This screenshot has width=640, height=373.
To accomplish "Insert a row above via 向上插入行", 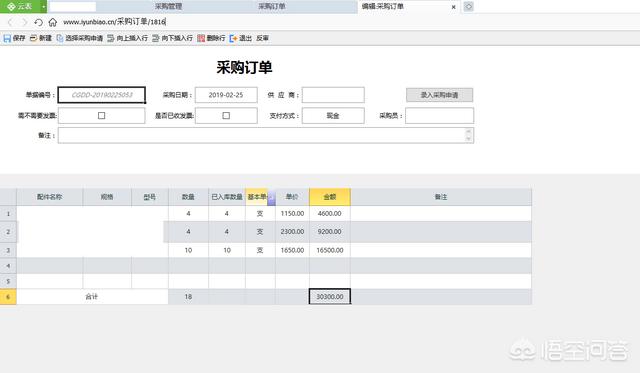I will pyautogui.click(x=127, y=38).
